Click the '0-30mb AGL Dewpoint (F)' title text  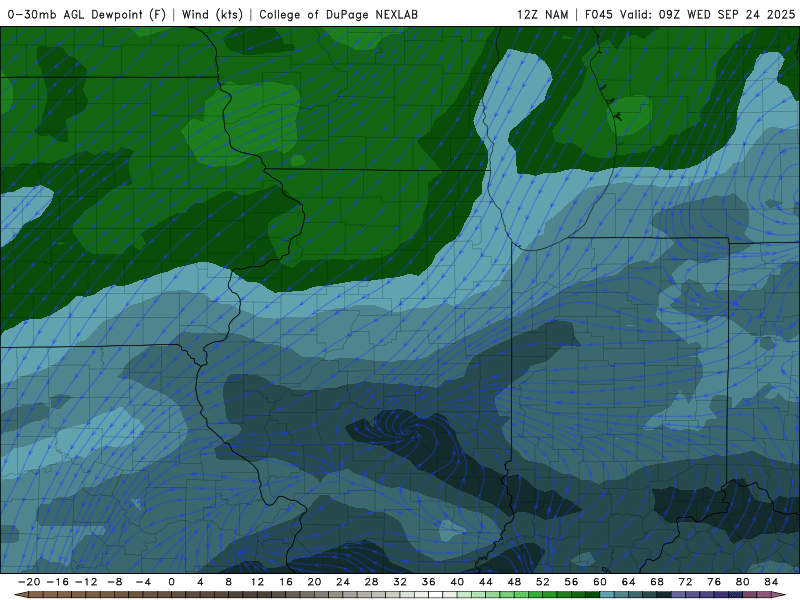[x=87, y=14]
